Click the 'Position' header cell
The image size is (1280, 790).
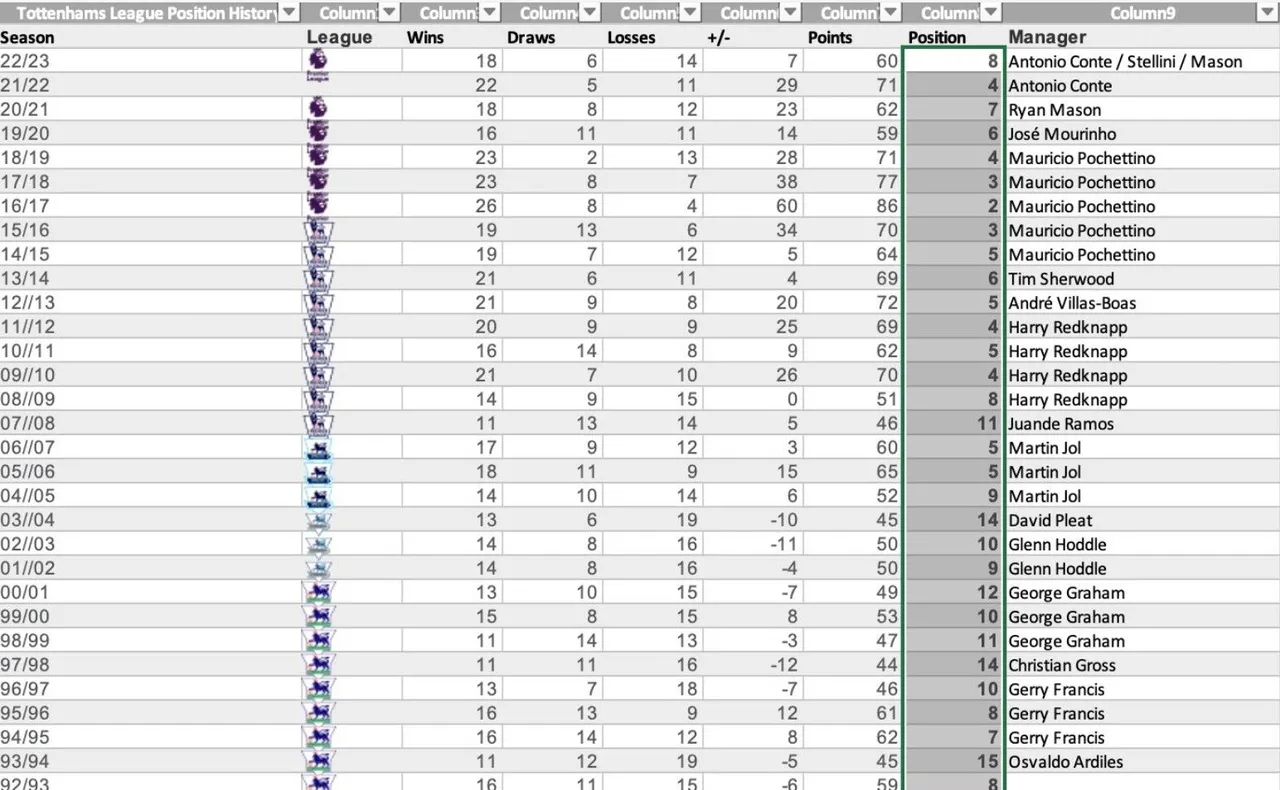pyautogui.click(x=953, y=37)
